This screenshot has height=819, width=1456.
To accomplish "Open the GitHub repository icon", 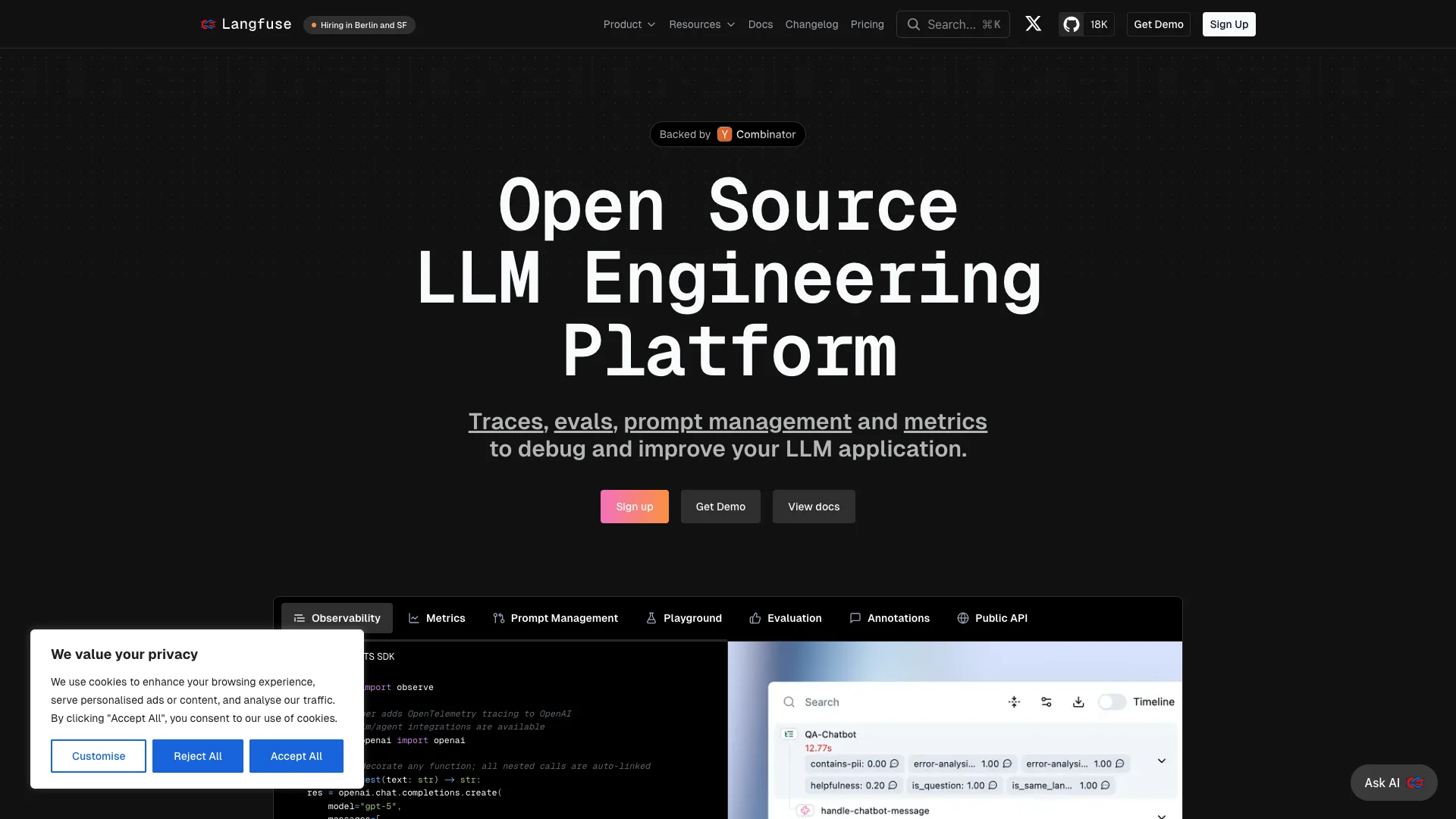I will (x=1071, y=24).
